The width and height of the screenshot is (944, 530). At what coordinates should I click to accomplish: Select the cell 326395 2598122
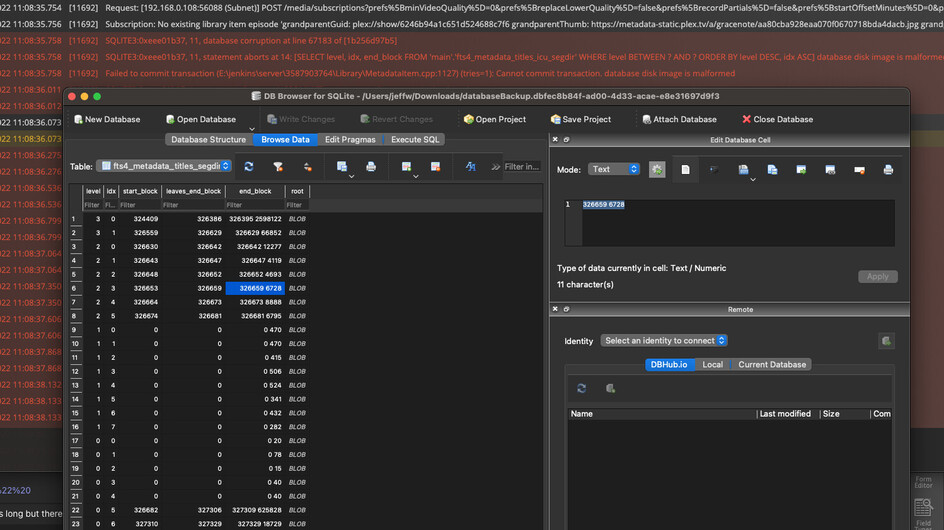coord(255,219)
